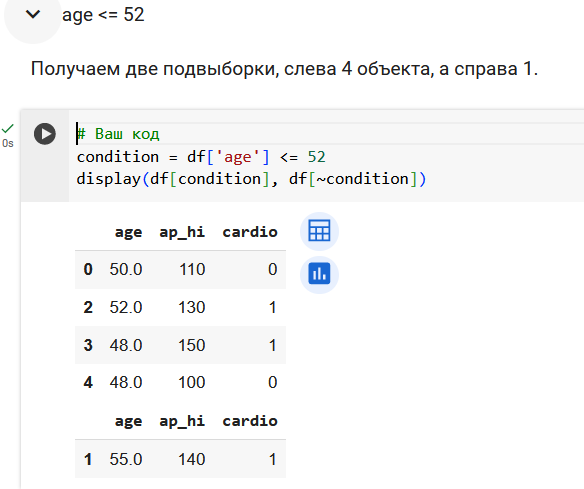Click second table 'cardio' column header
Screen dimensions: 584x489
[250, 421]
